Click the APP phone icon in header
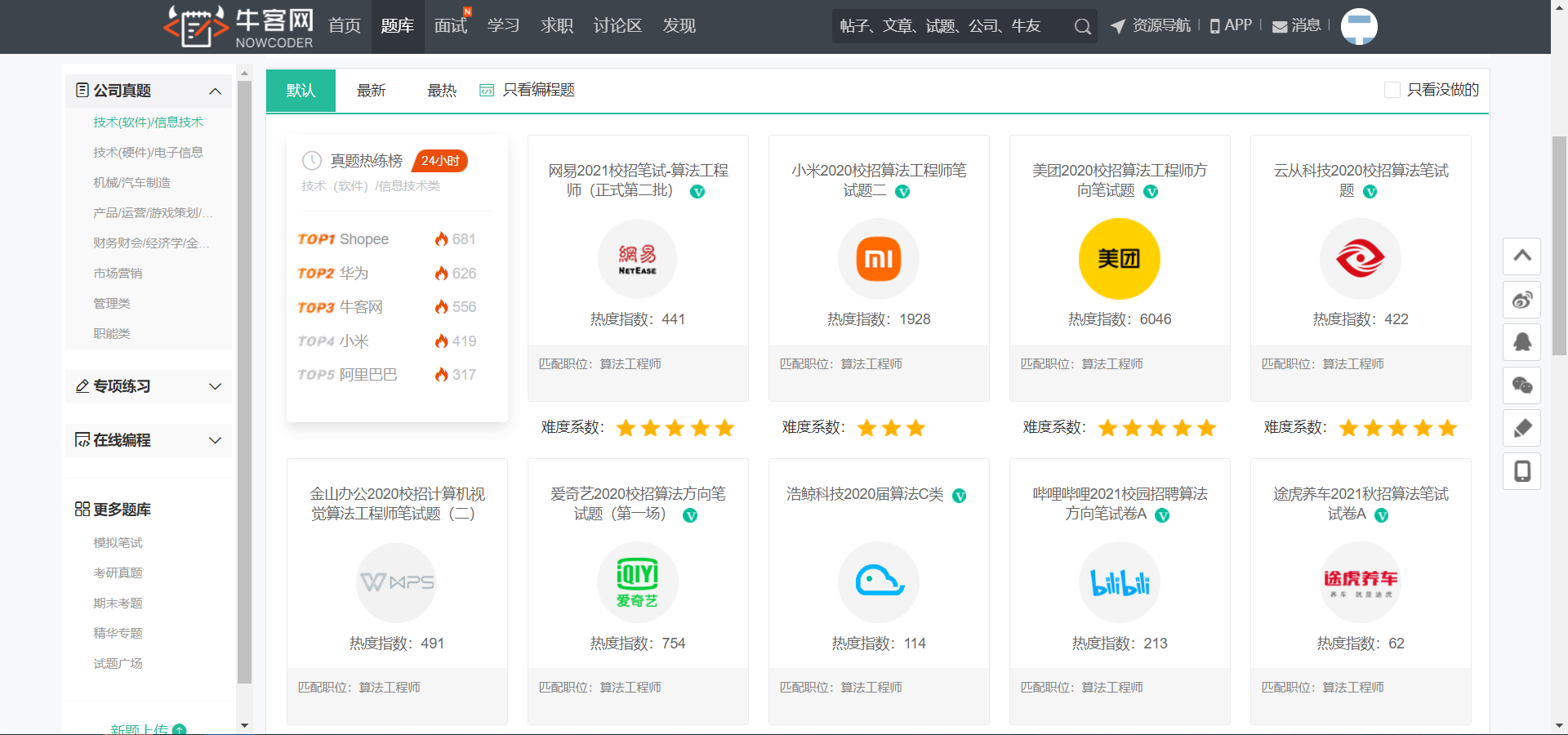Screen dimensions: 1568x735 (1215, 26)
